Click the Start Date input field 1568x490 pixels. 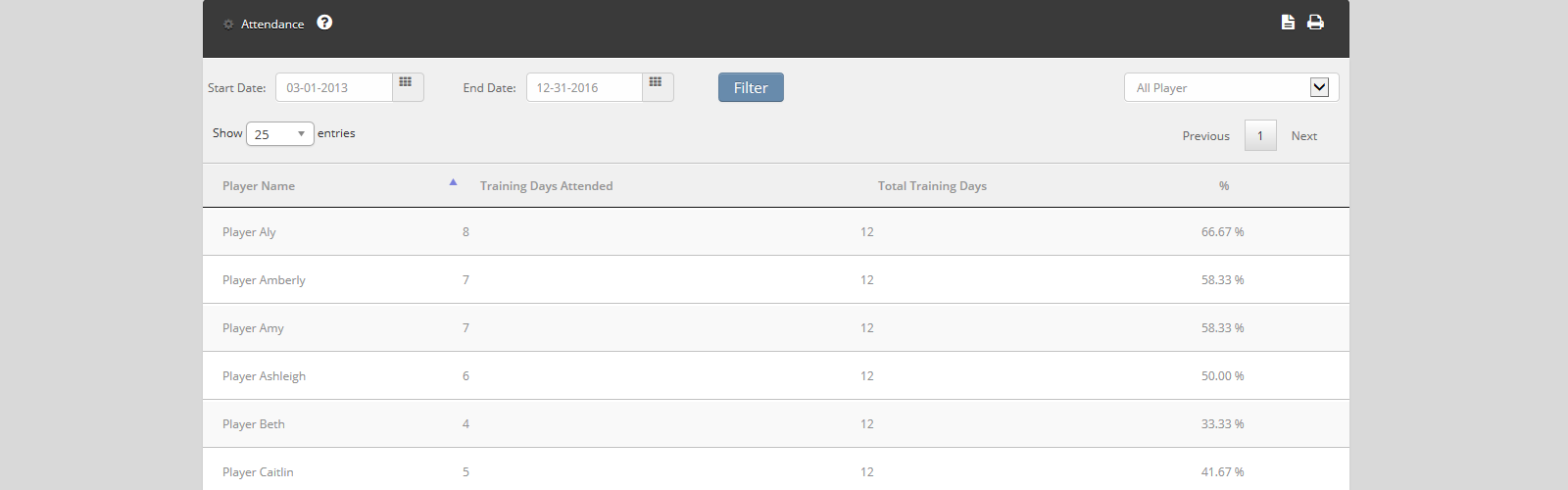pos(334,87)
